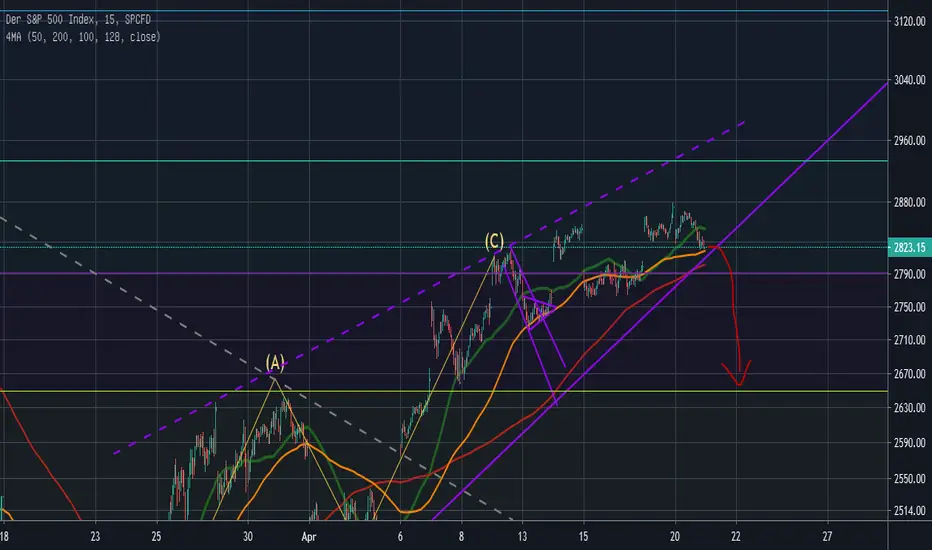Image resolution: width=932 pixels, height=550 pixels.
Task: Click the Apr month label on the time axis
Action: click(308, 537)
